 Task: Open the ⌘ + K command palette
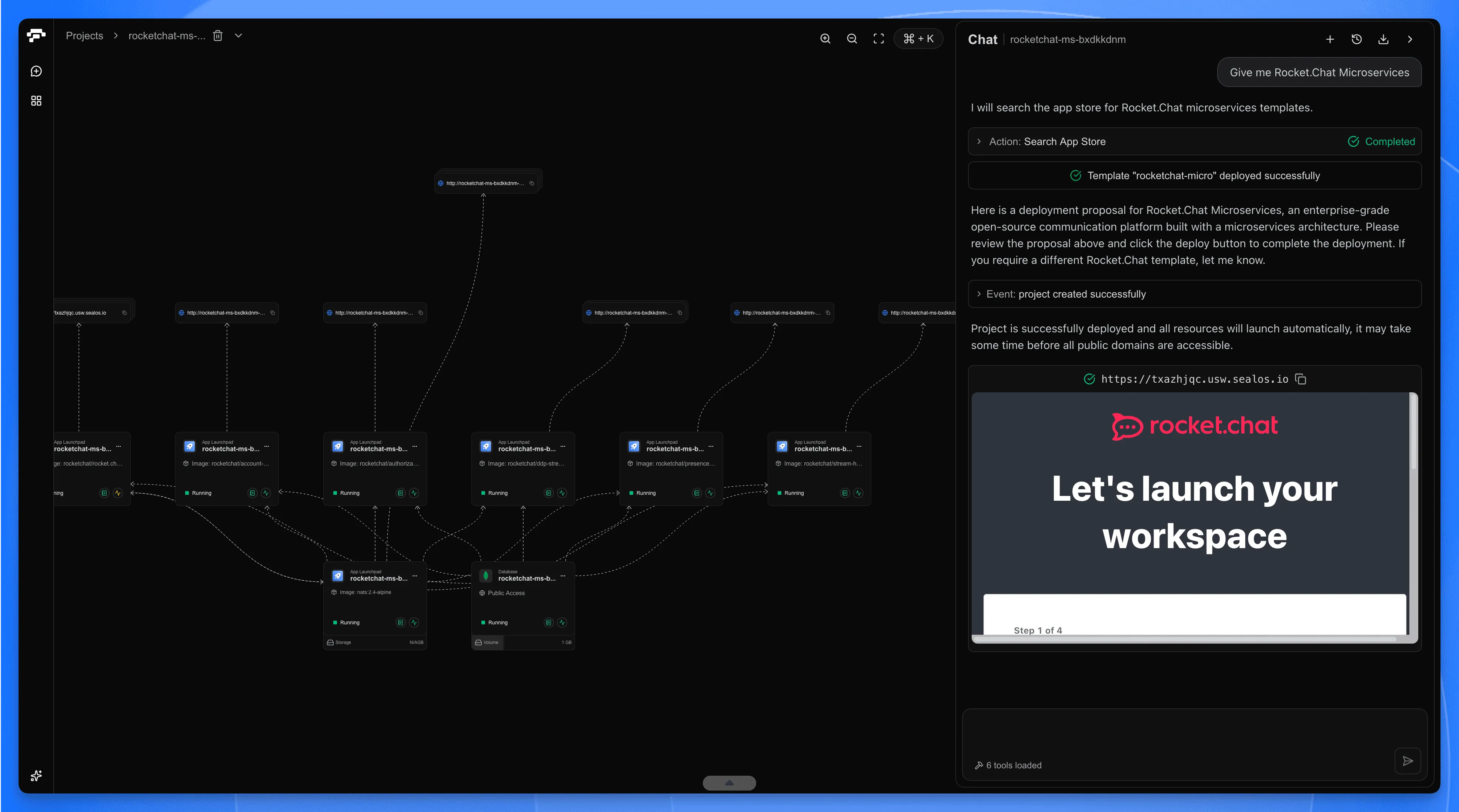pos(918,38)
